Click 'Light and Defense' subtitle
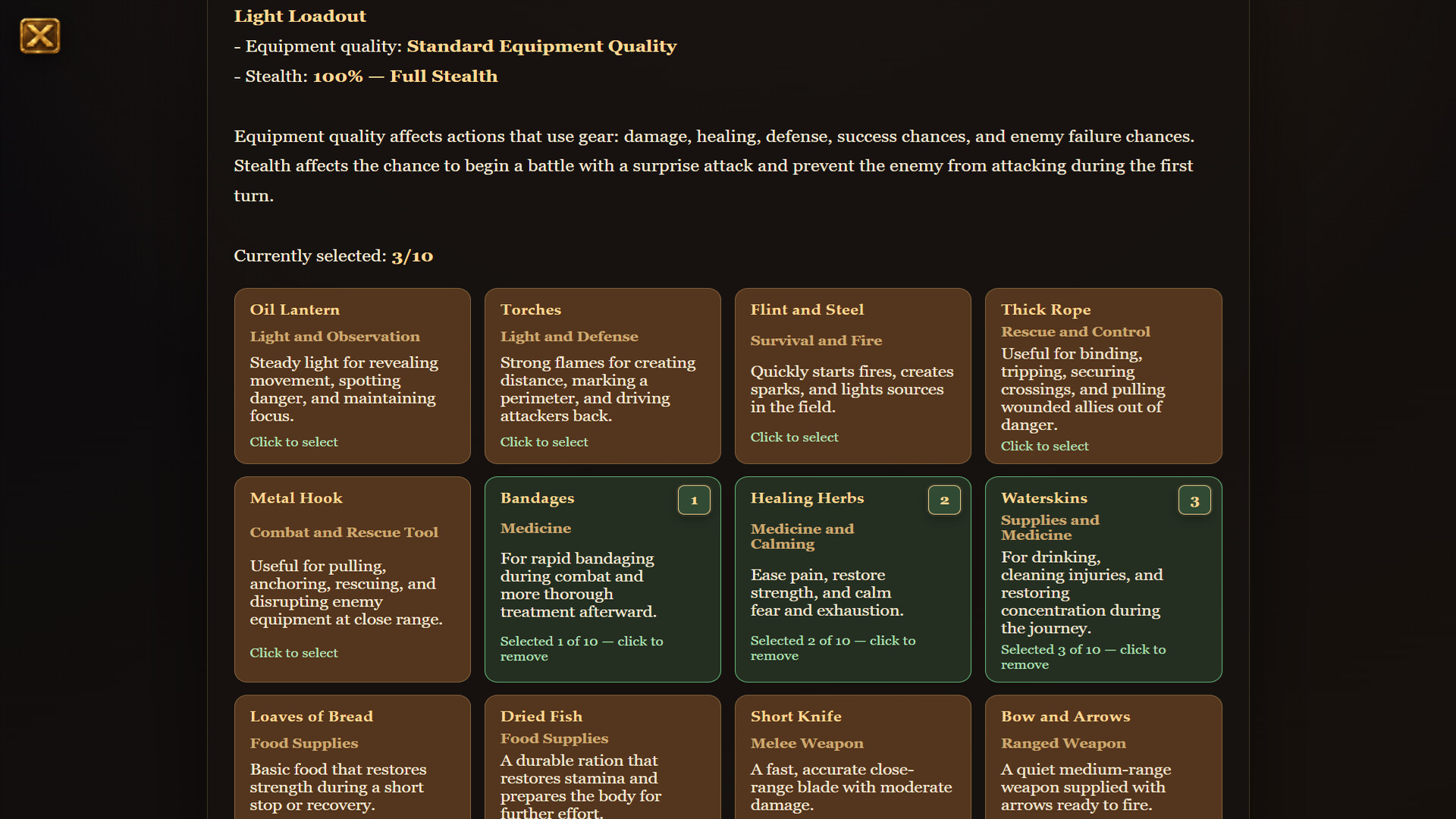The height and width of the screenshot is (819, 1456). click(569, 337)
